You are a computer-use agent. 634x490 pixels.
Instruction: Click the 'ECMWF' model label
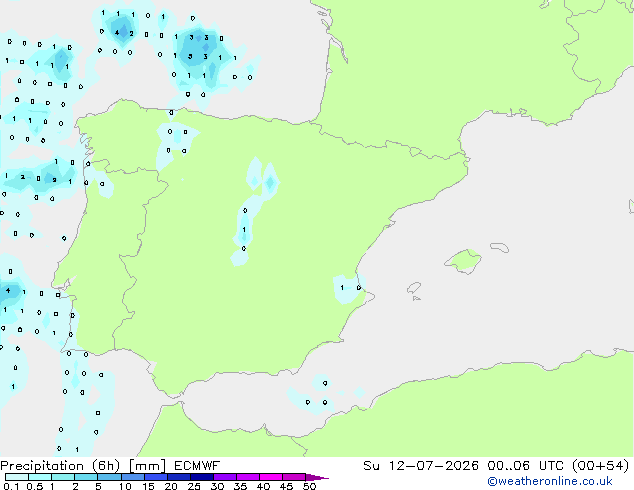(x=197, y=466)
